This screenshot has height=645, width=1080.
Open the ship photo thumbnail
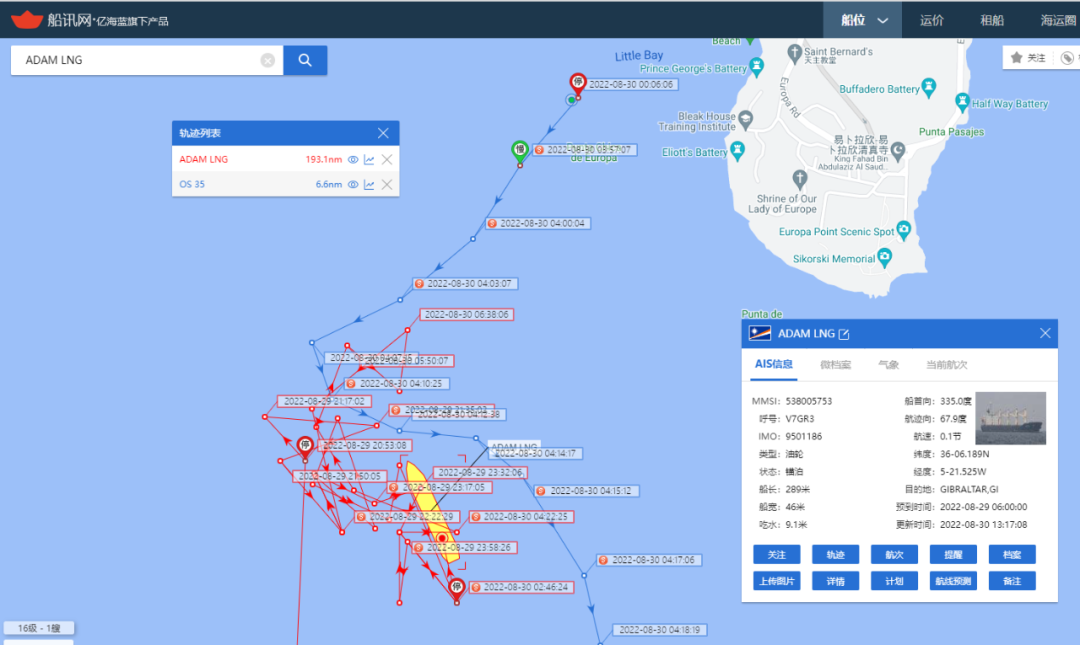[1010, 418]
